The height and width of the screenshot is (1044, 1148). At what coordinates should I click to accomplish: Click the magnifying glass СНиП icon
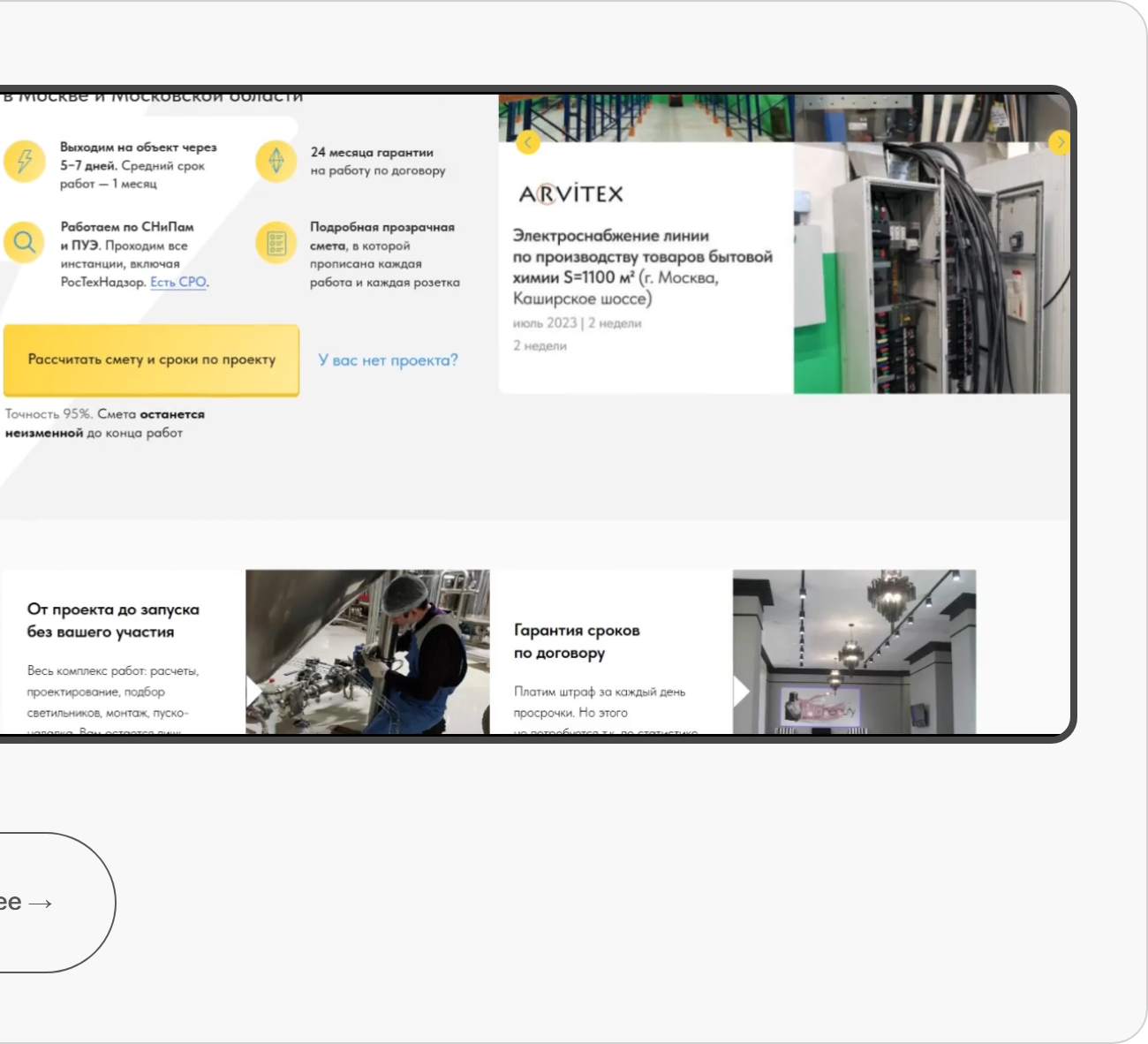(x=24, y=242)
